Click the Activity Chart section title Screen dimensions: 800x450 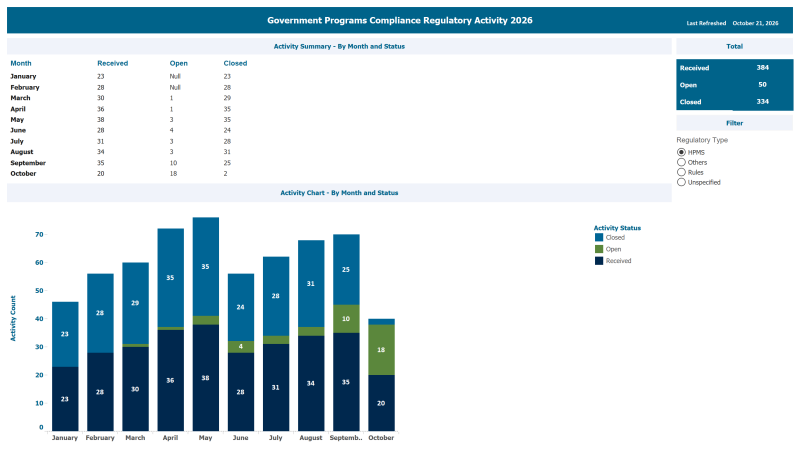tap(339, 193)
